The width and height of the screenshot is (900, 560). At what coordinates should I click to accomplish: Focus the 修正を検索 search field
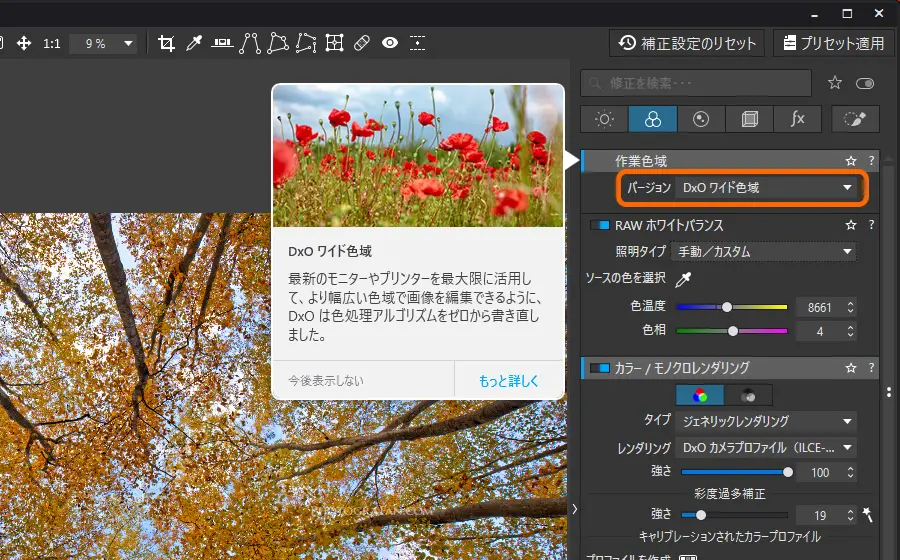click(x=696, y=83)
